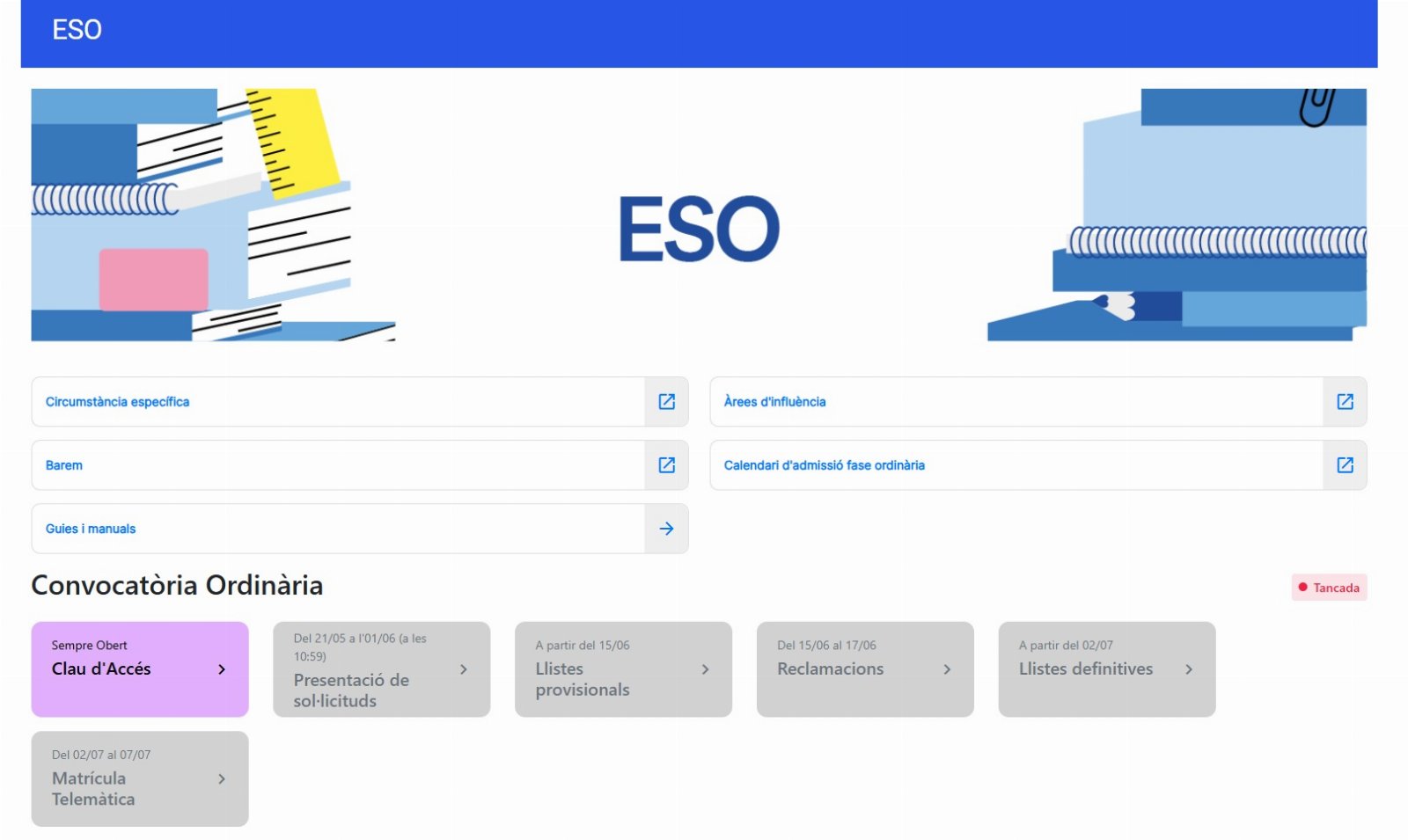This screenshot has width=1408, height=840.
Task: Open the Àrees d'influència link
Action: (774, 401)
